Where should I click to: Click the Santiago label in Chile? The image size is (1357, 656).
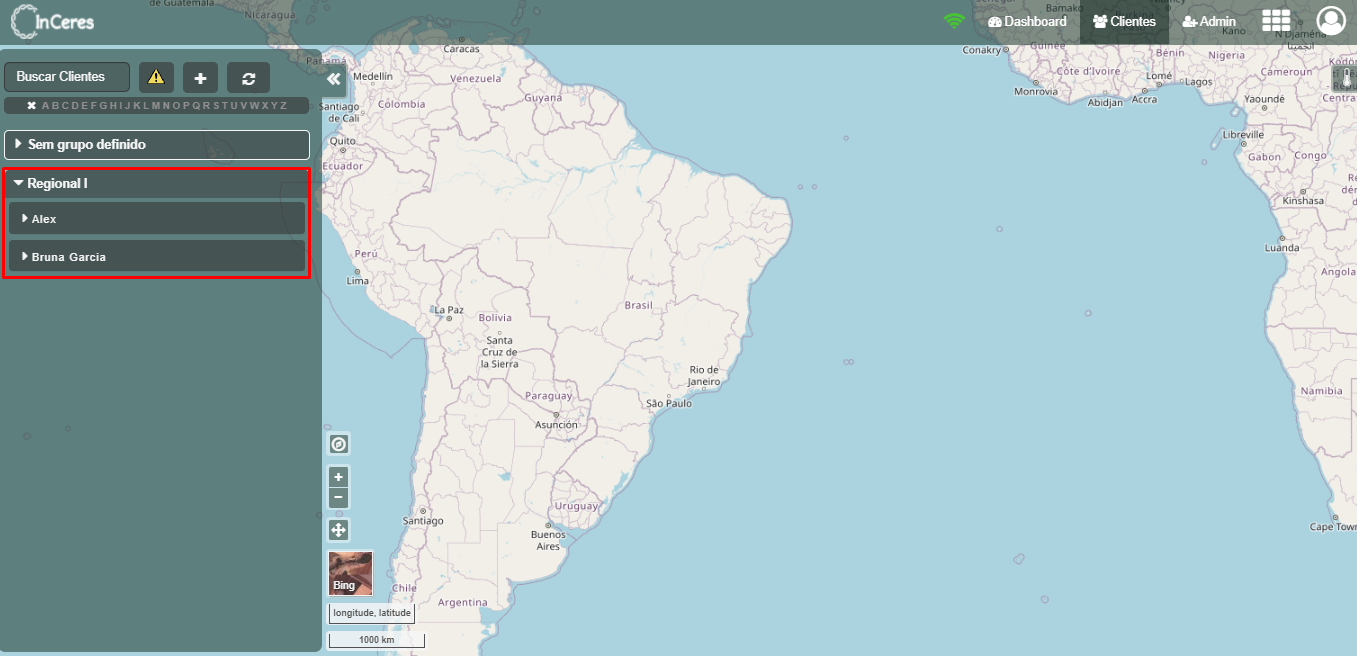click(x=422, y=521)
